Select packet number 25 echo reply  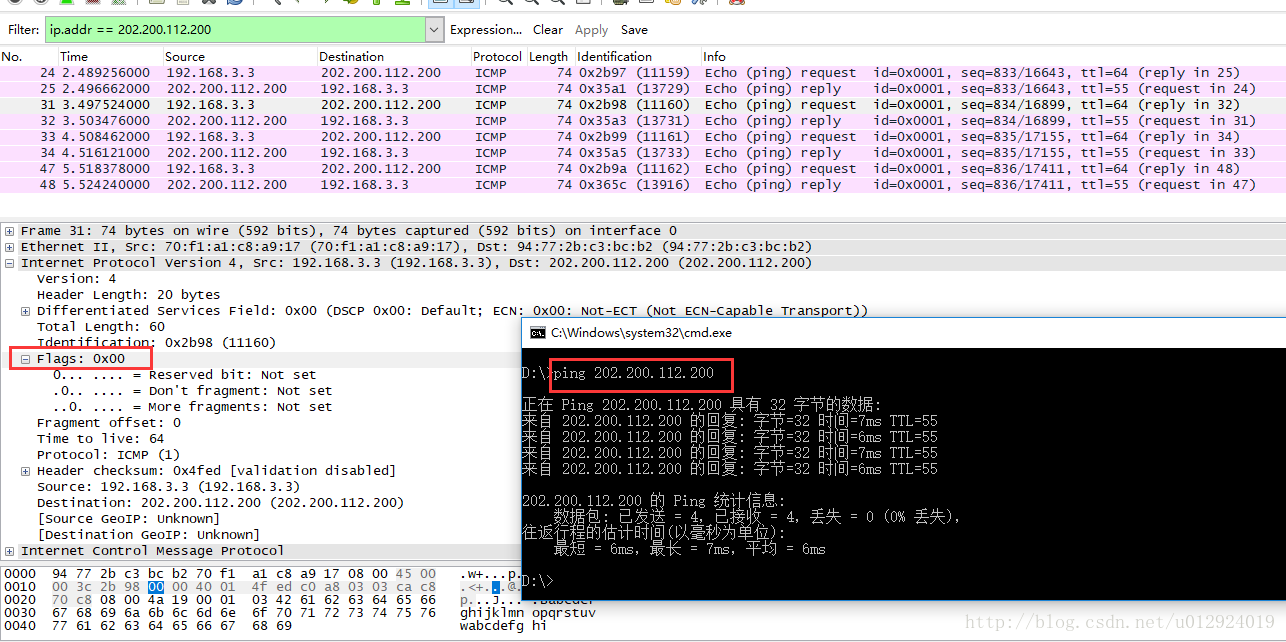(643, 89)
